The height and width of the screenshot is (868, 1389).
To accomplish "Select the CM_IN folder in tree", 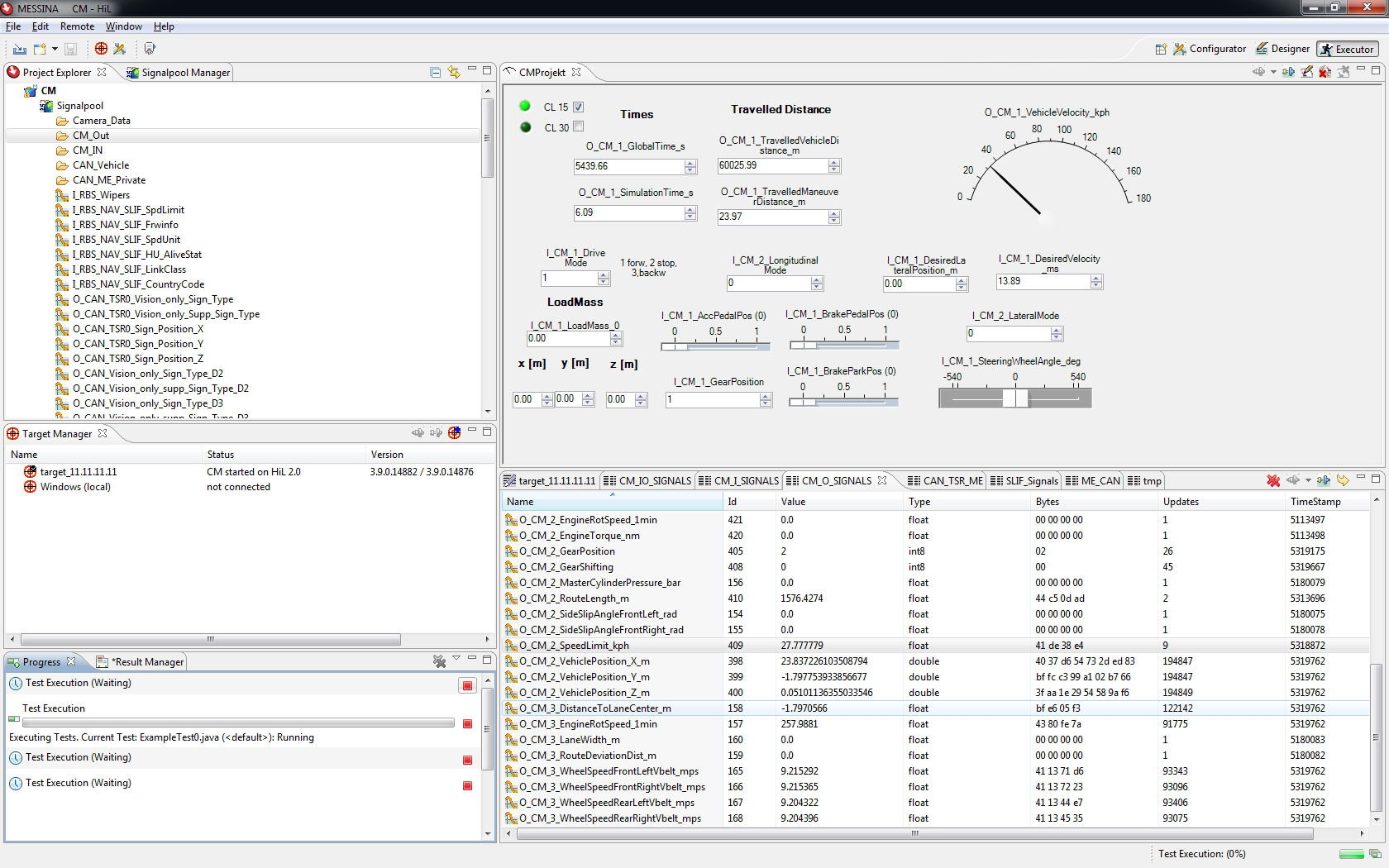I will click(x=88, y=150).
